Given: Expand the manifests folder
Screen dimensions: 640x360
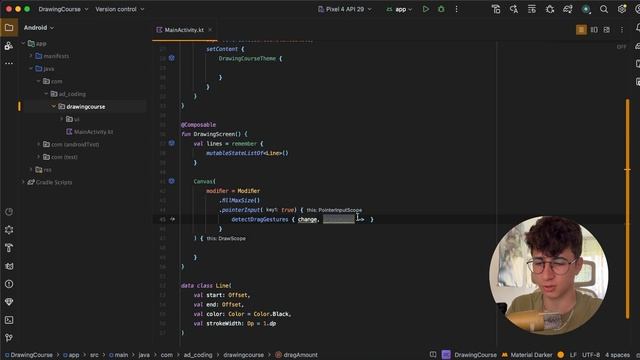Looking at the screenshot, I should [31, 56].
